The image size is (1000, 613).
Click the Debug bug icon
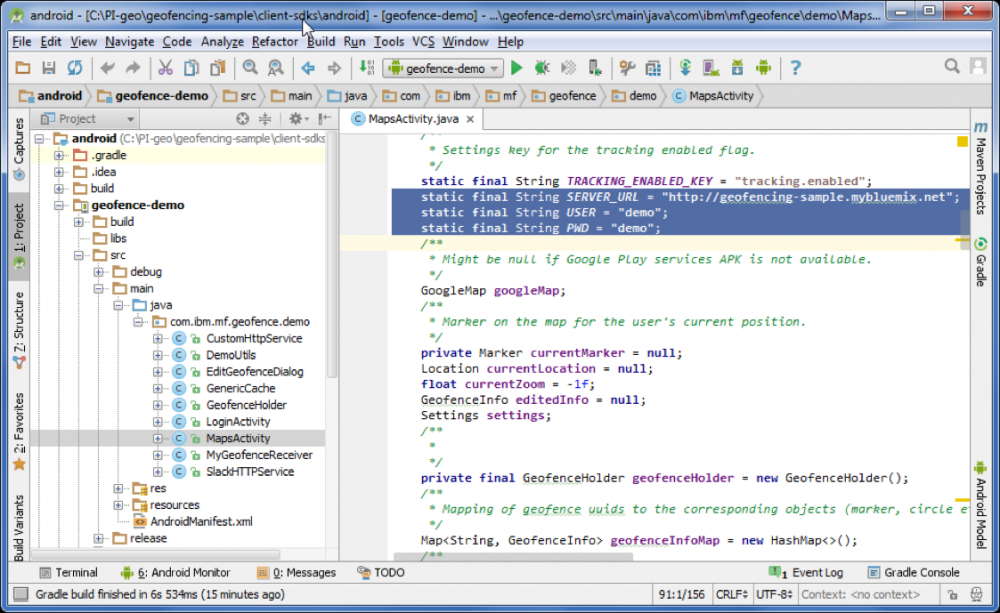(542, 68)
